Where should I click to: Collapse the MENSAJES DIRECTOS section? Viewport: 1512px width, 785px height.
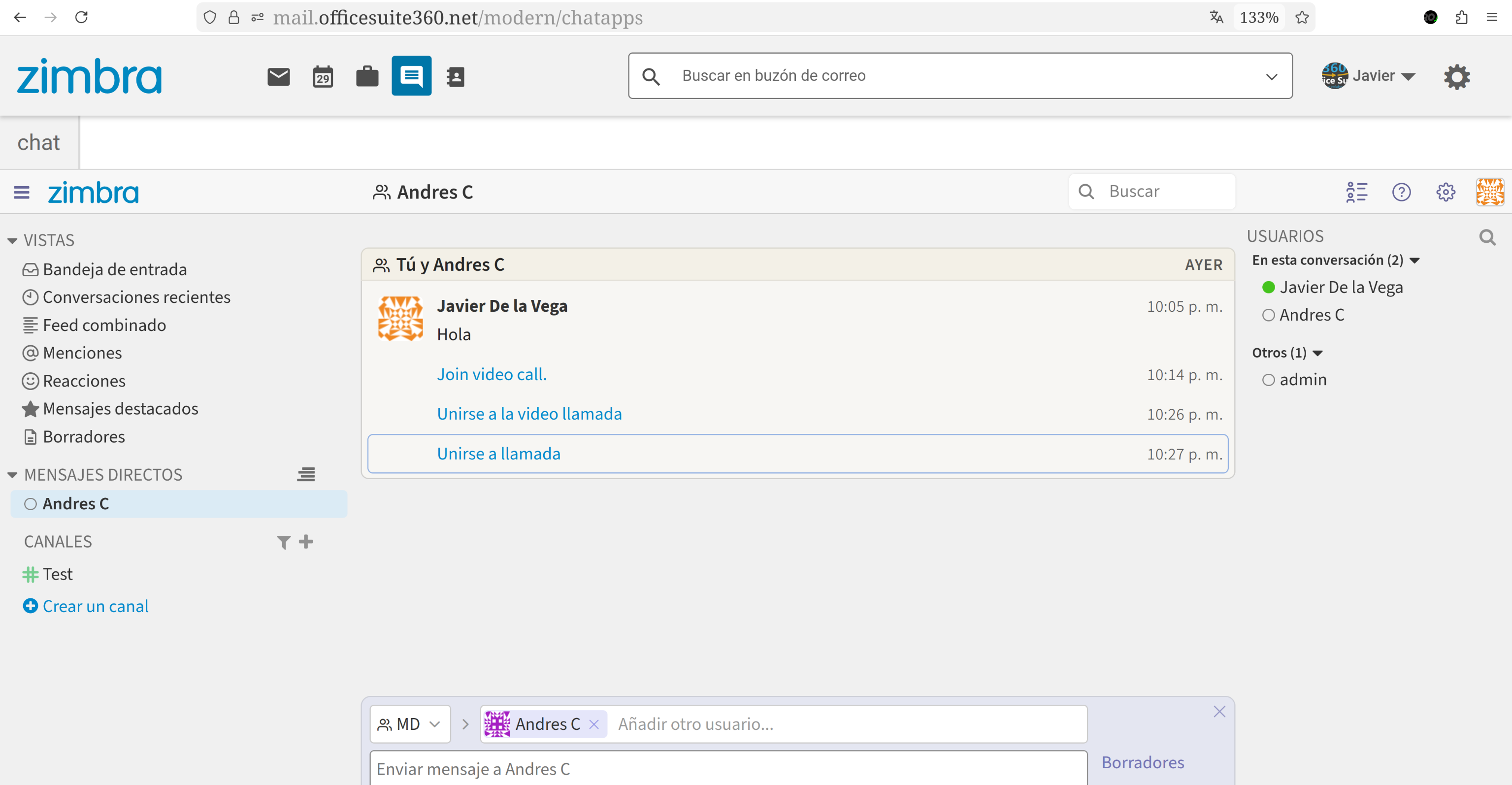[x=12, y=475]
